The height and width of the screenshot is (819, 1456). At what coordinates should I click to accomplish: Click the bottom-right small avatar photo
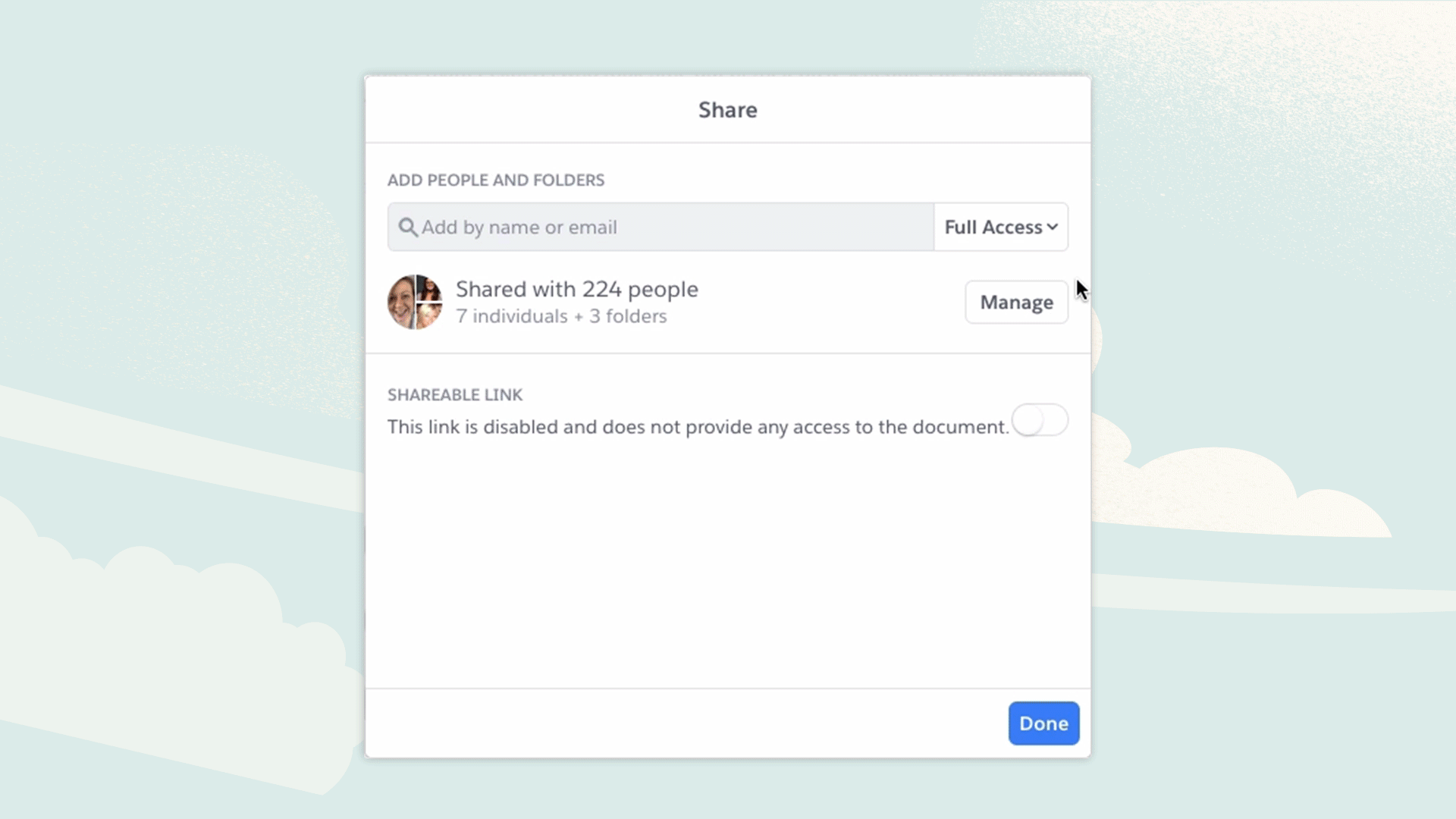coord(428,316)
